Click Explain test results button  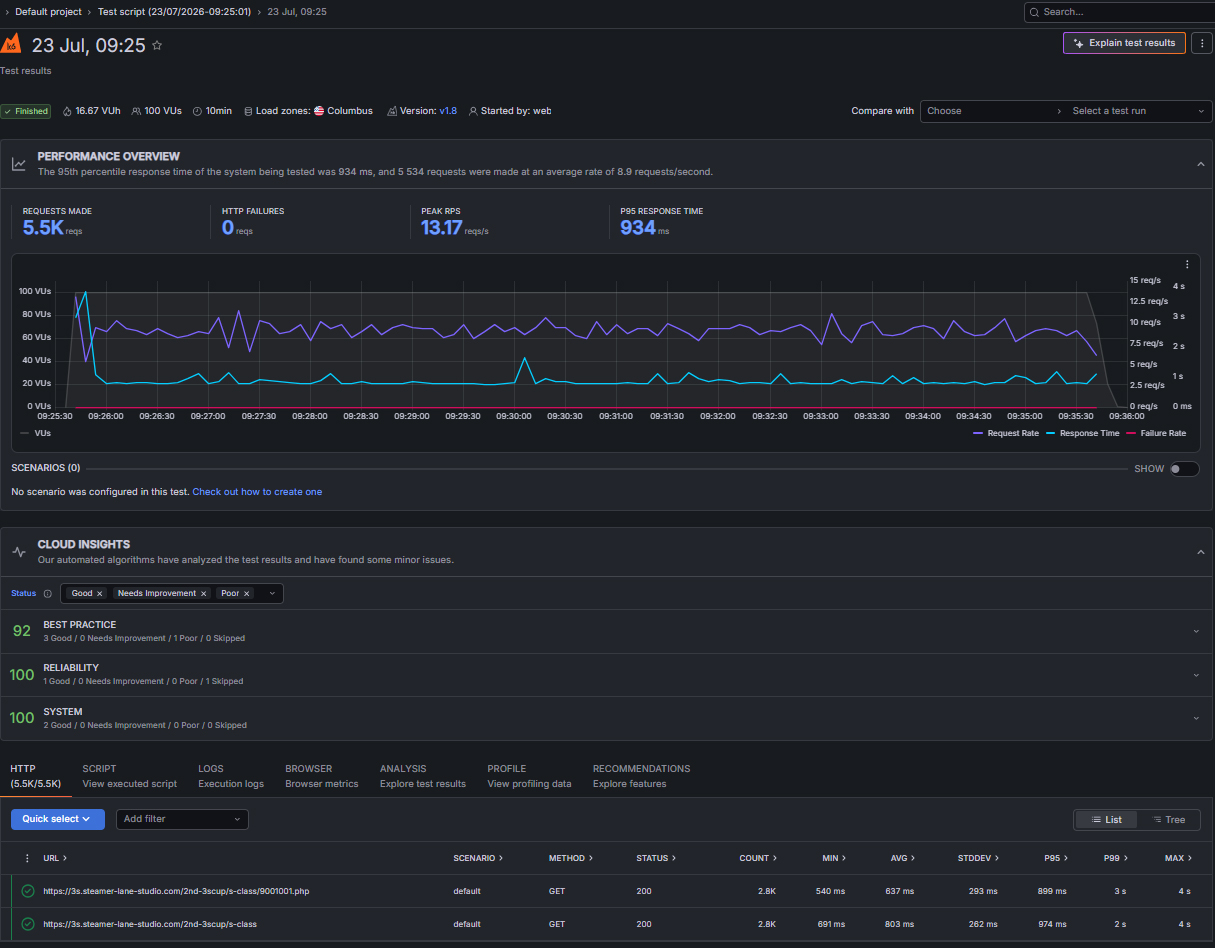tap(1124, 43)
